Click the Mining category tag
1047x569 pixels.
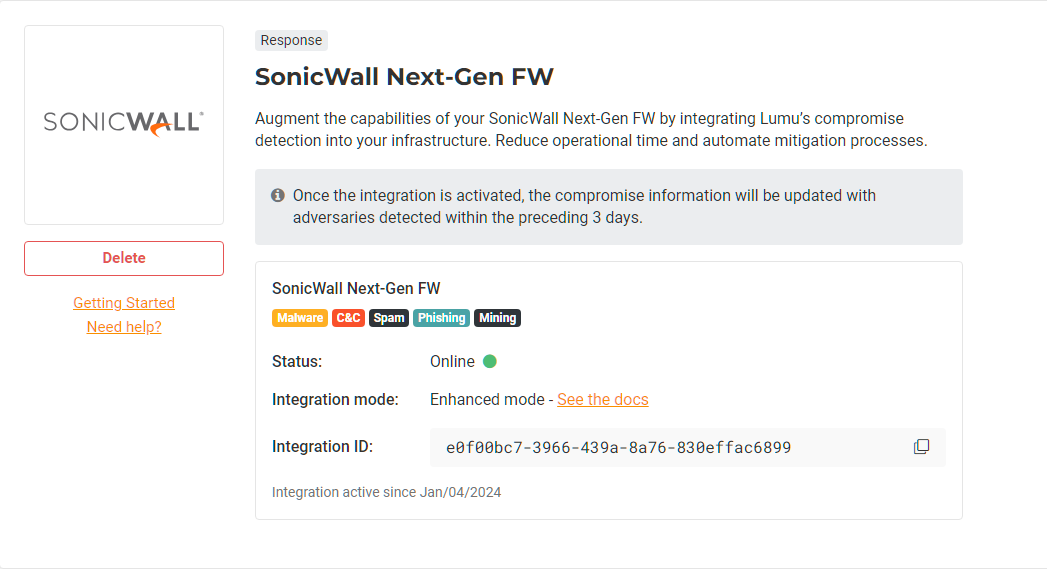tap(497, 318)
